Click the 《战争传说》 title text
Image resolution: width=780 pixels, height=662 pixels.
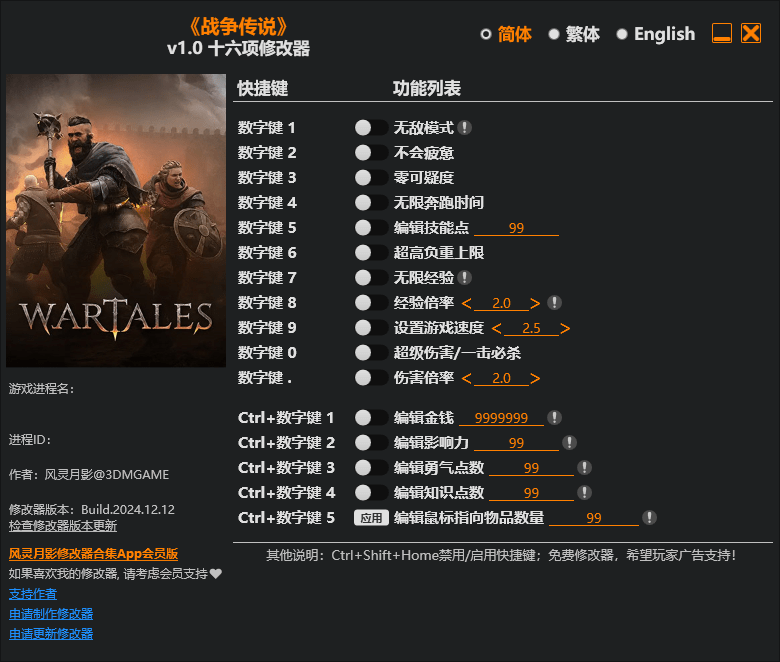[x=238, y=26]
